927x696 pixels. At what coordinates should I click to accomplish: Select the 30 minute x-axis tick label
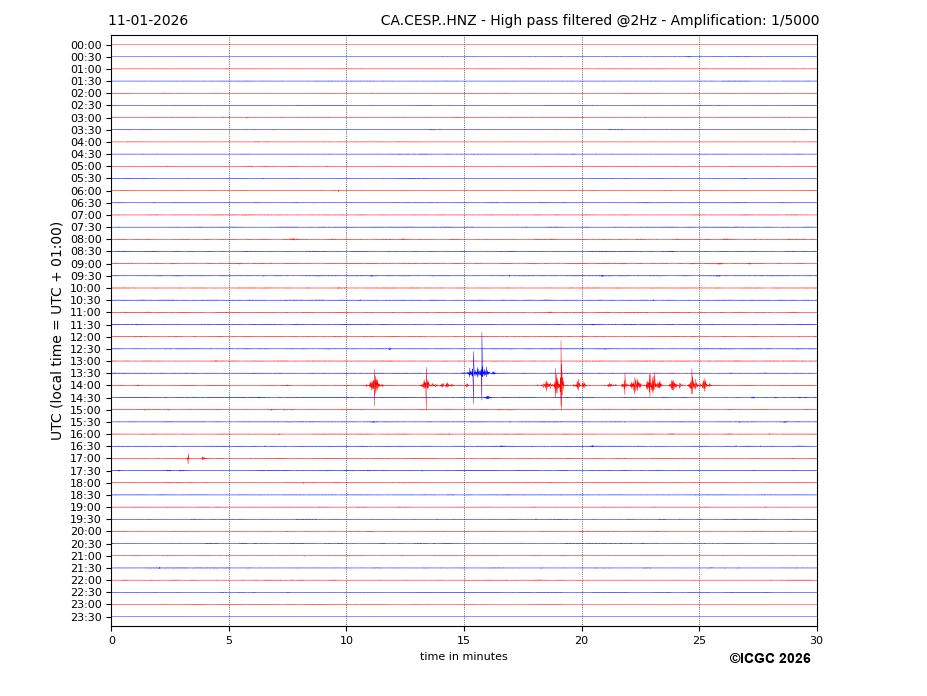pyautogui.click(x=816, y=640)
